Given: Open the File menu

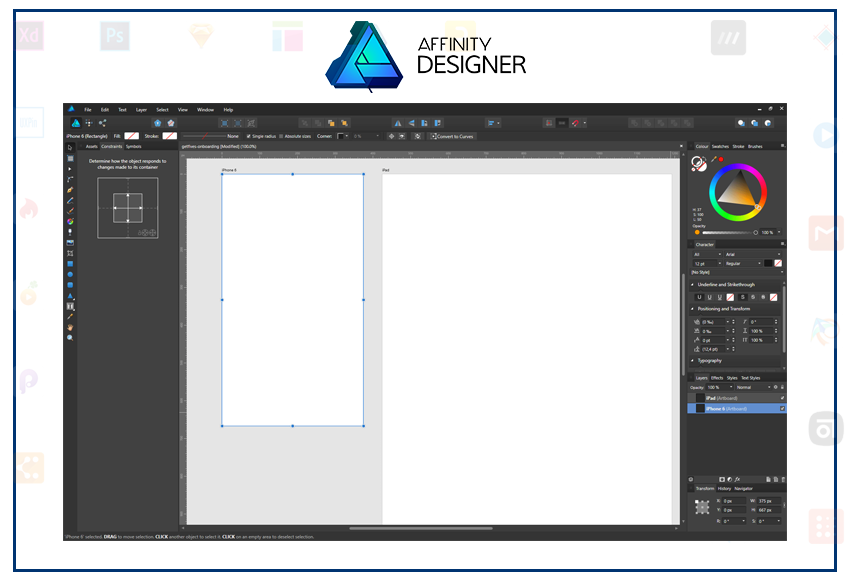Looking at the screenshot, I should point(88,109).
